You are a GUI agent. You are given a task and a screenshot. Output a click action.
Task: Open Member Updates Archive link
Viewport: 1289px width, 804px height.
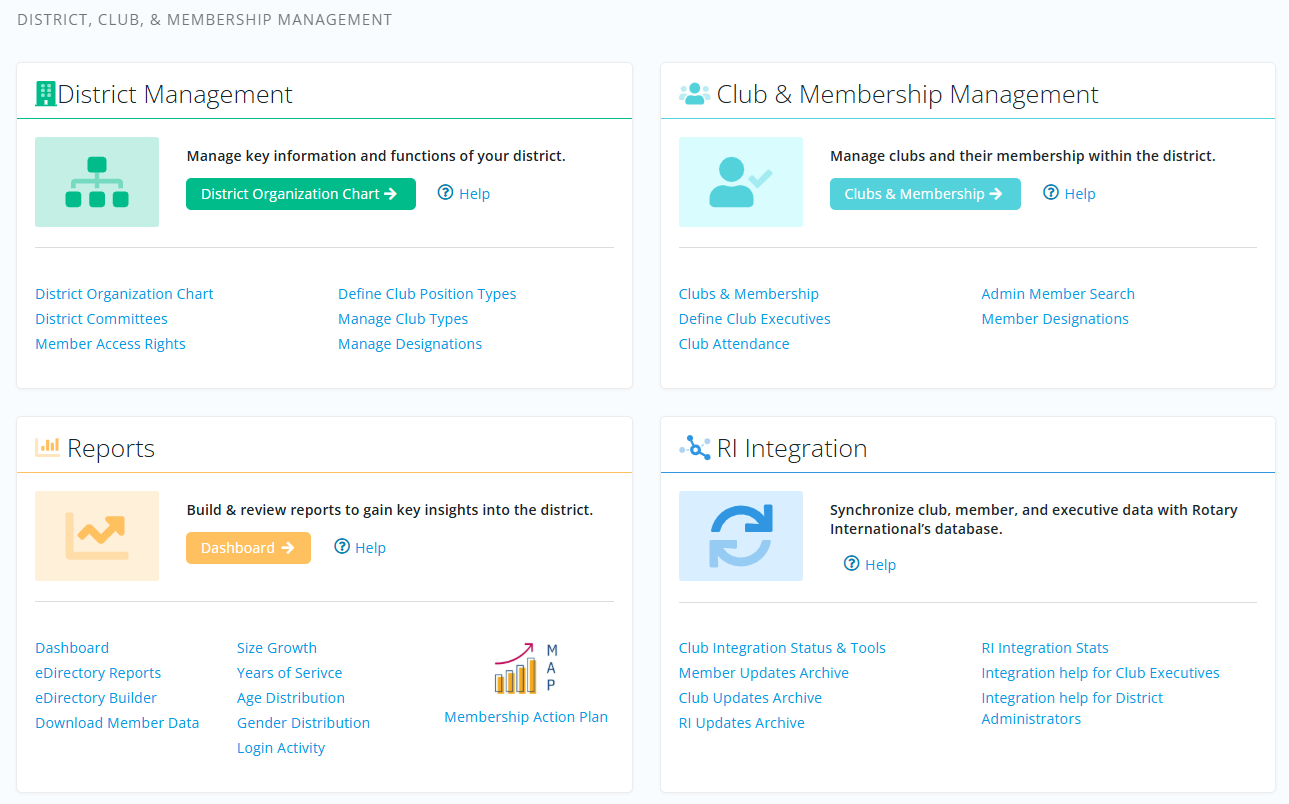764,673
